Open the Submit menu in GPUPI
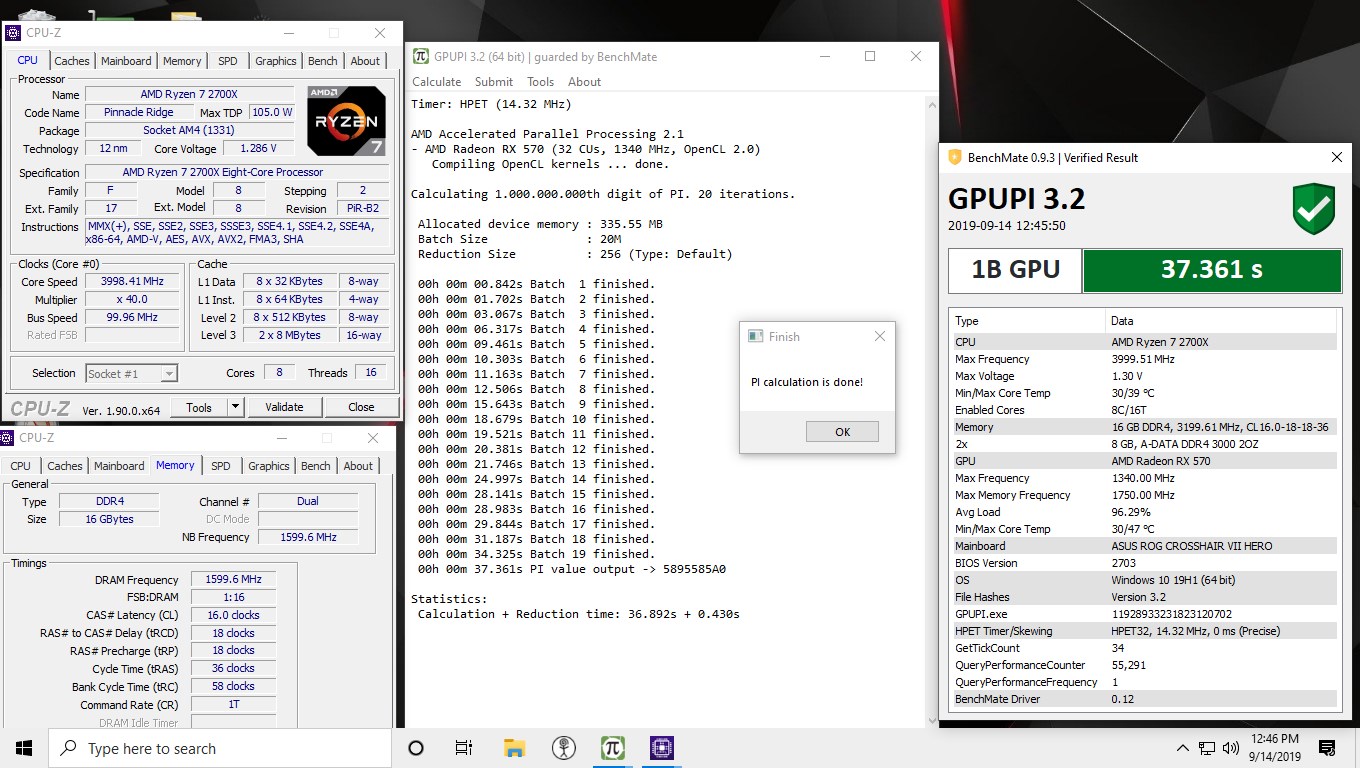The height and width of the screenshot is (768, 1360). click(494, 82)
